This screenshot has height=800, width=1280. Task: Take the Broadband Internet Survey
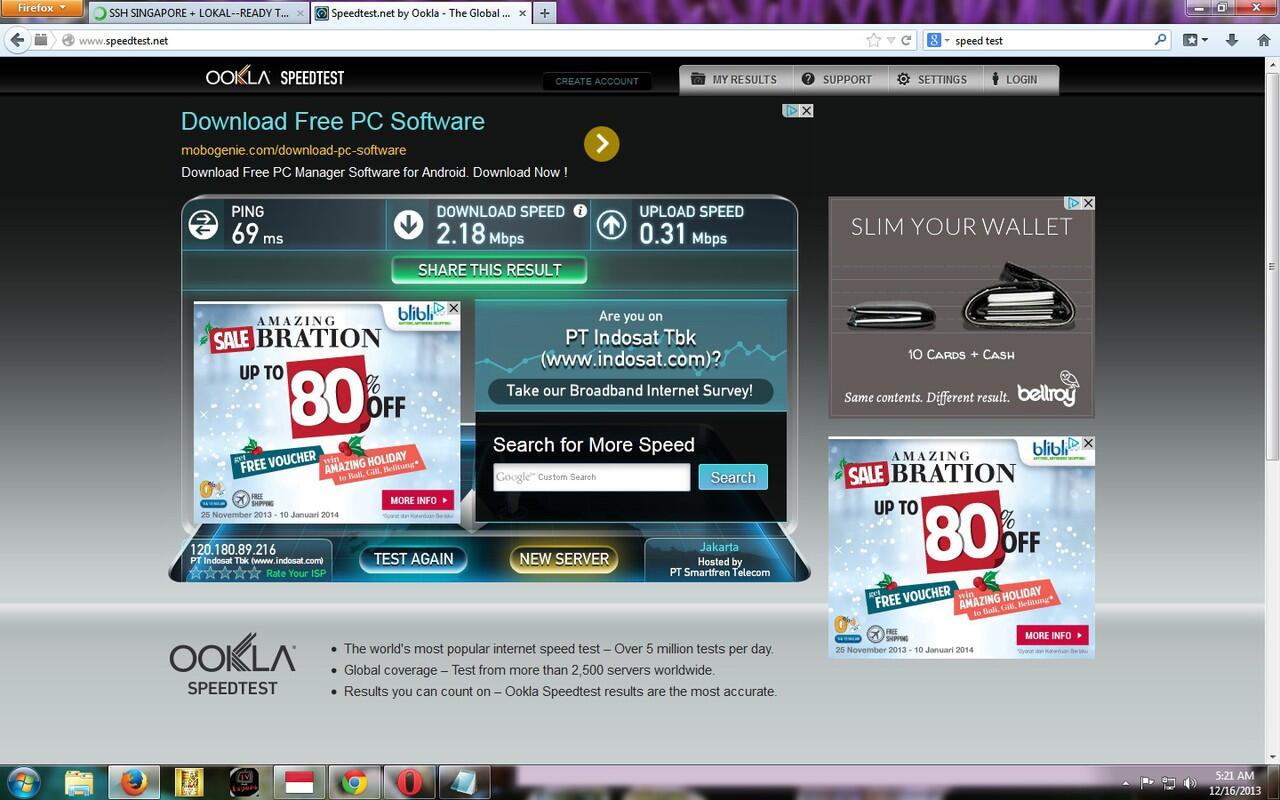[630, 391]
